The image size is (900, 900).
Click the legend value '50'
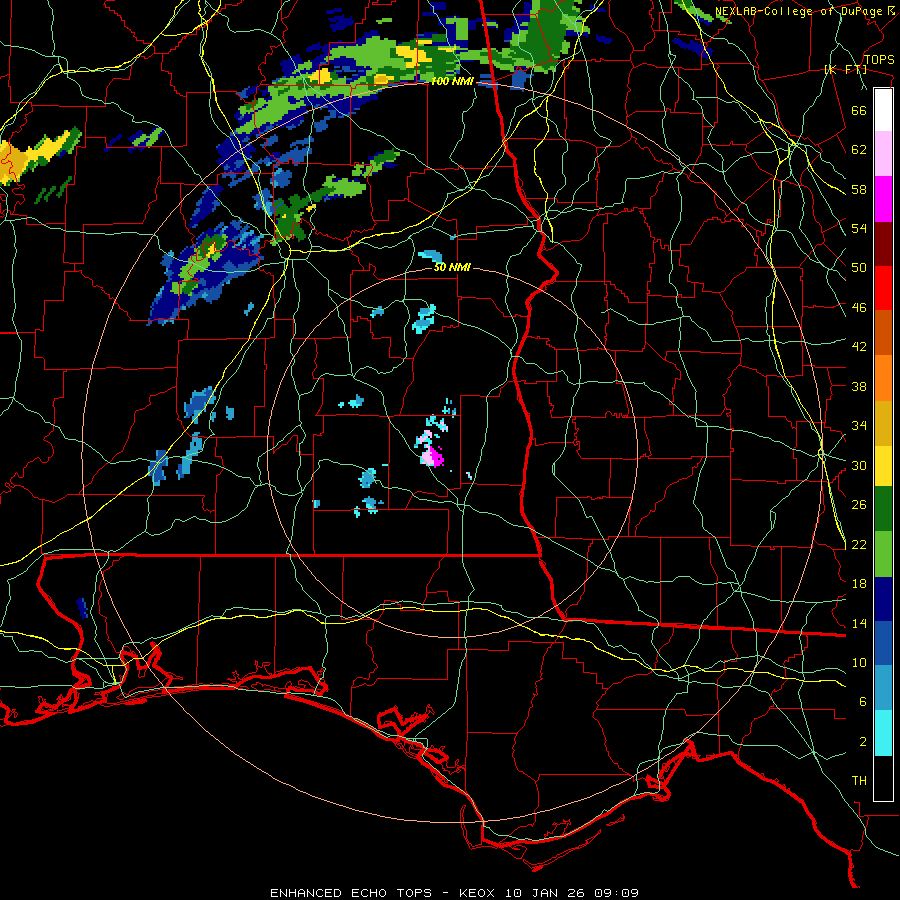pos(859,267)
